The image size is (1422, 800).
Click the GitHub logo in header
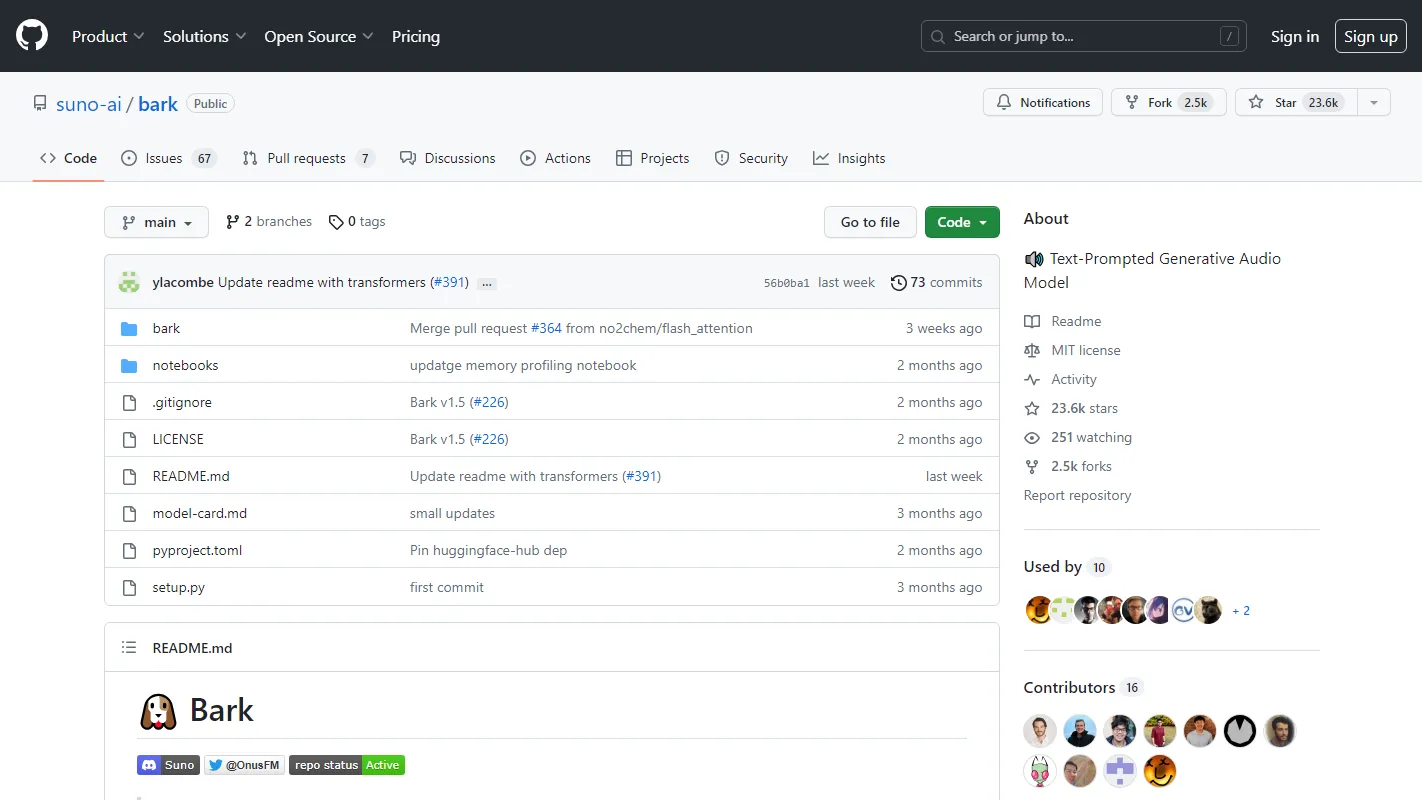pos(32,36)
